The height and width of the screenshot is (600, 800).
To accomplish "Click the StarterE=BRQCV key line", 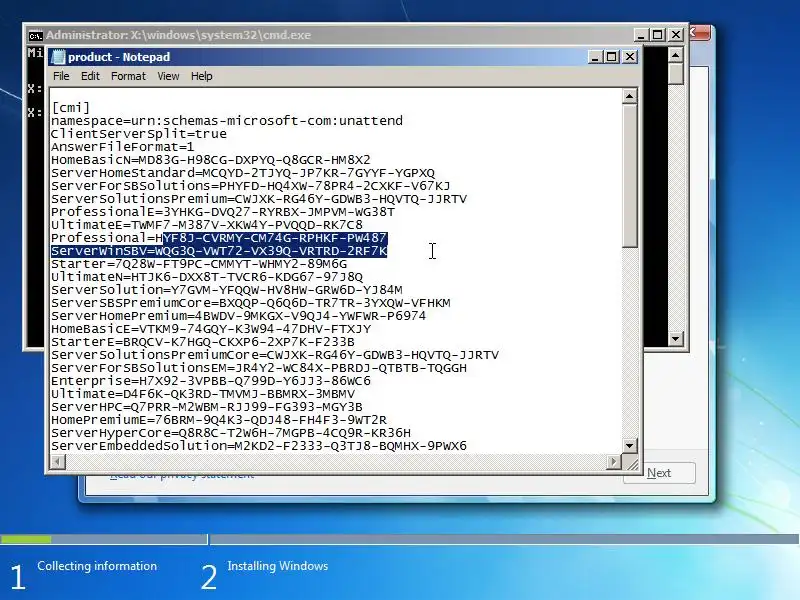I will coord(203,342).
